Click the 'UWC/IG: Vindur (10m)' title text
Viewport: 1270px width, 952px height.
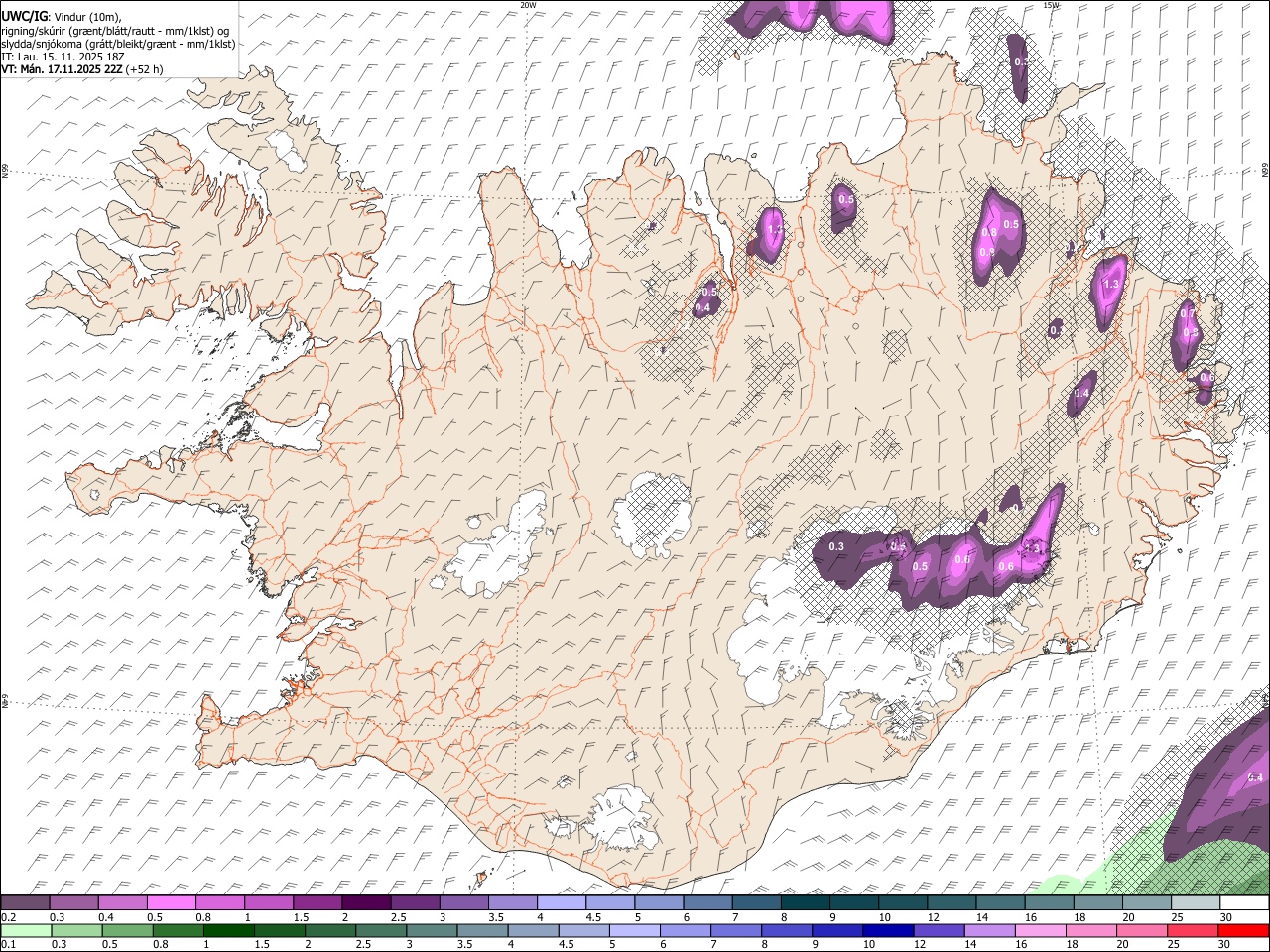click(x=61, y=16)
